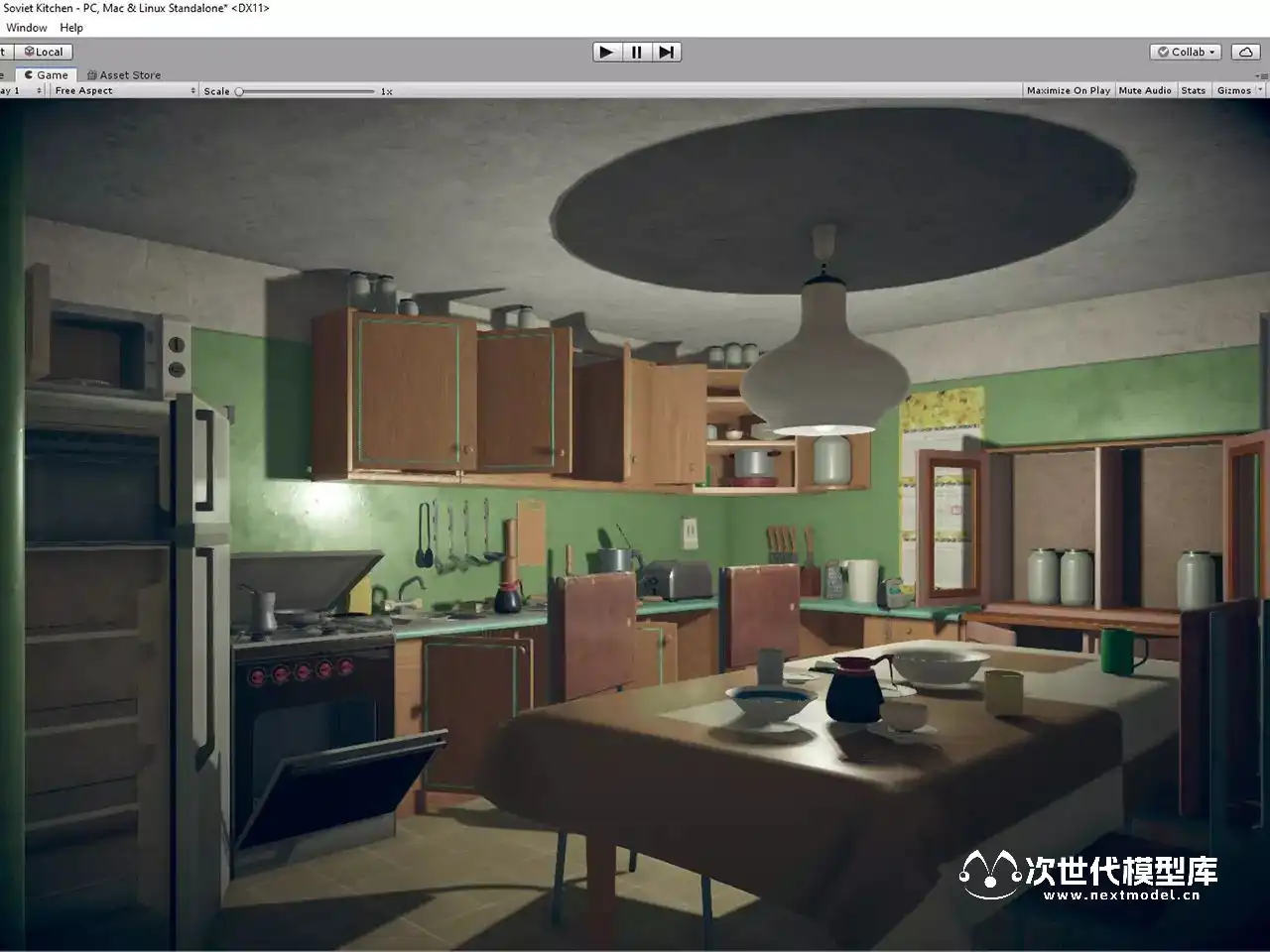
Task: Click the Step frame button
Action: pyautogui.click(x=667, y=52)
